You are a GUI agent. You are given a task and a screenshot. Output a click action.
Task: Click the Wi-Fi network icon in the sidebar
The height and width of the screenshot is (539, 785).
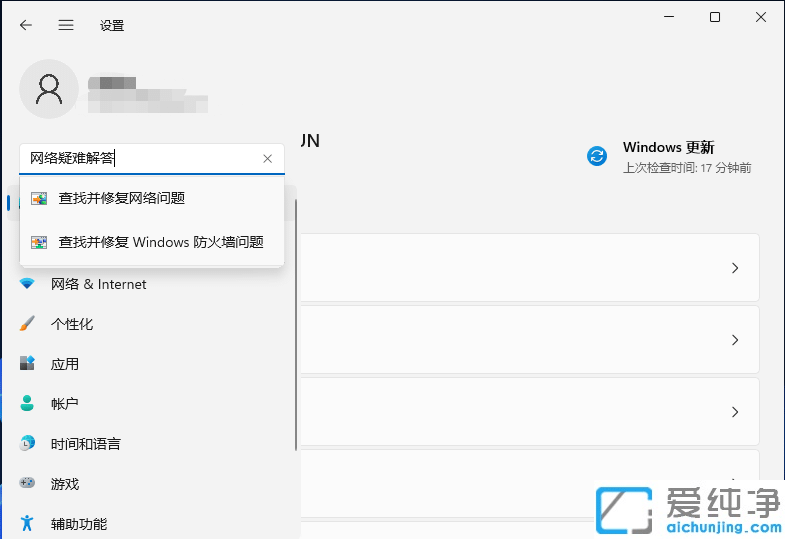27,284
